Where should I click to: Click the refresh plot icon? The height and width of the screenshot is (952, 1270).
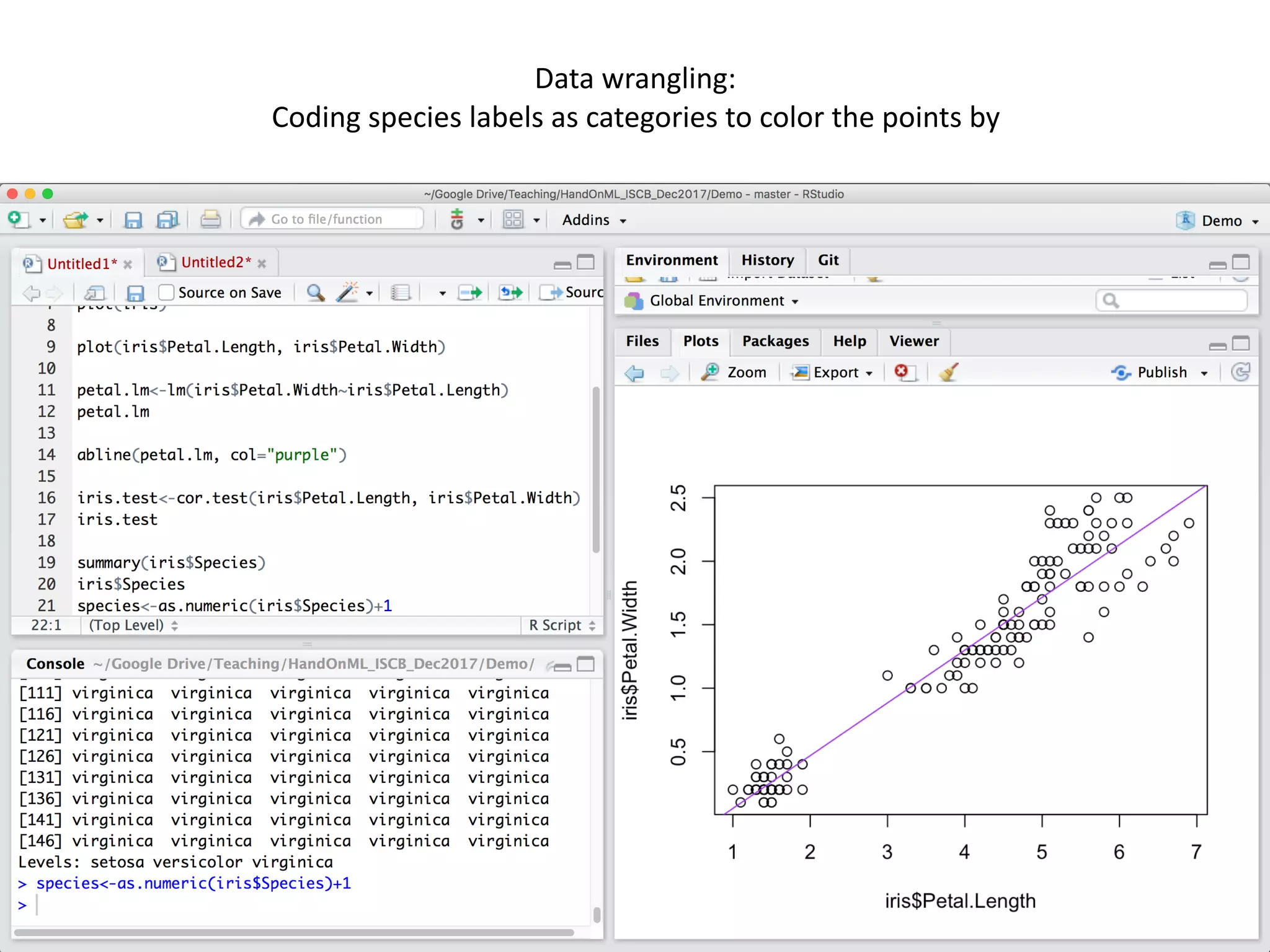tap(1240, 372)
